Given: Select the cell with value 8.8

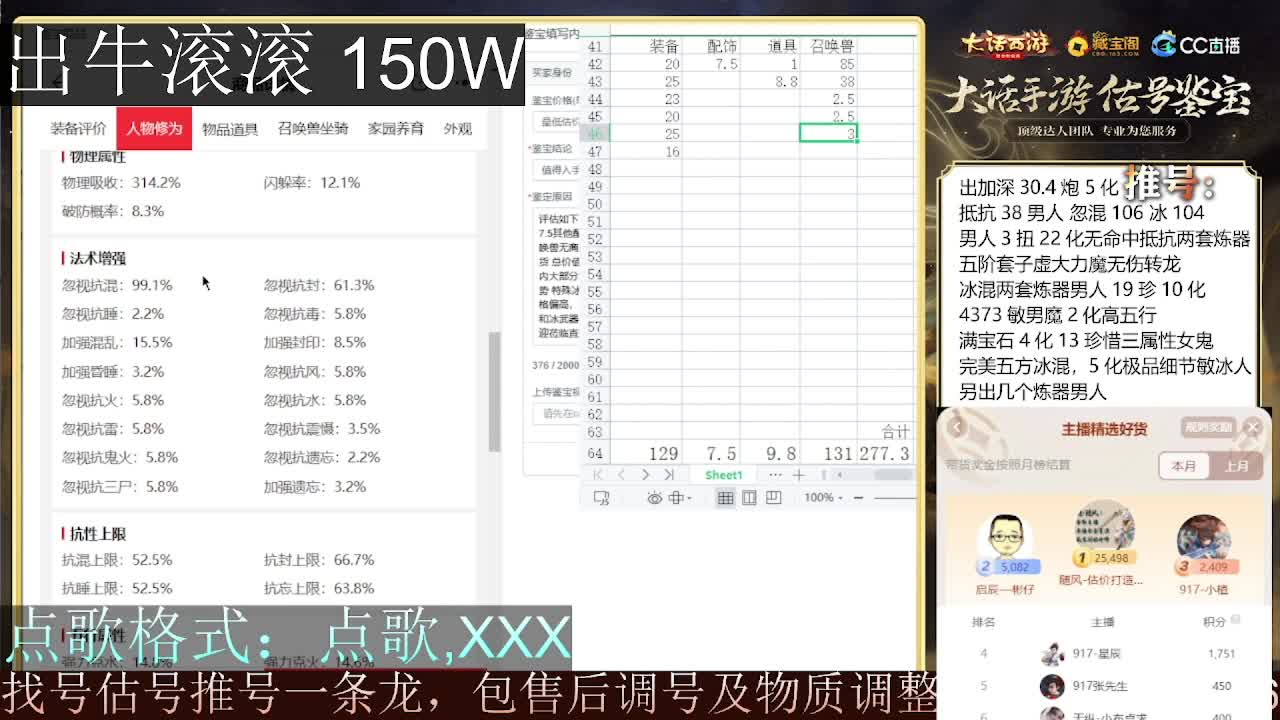Looking at the screenshot, I should (x=770, y=81).
